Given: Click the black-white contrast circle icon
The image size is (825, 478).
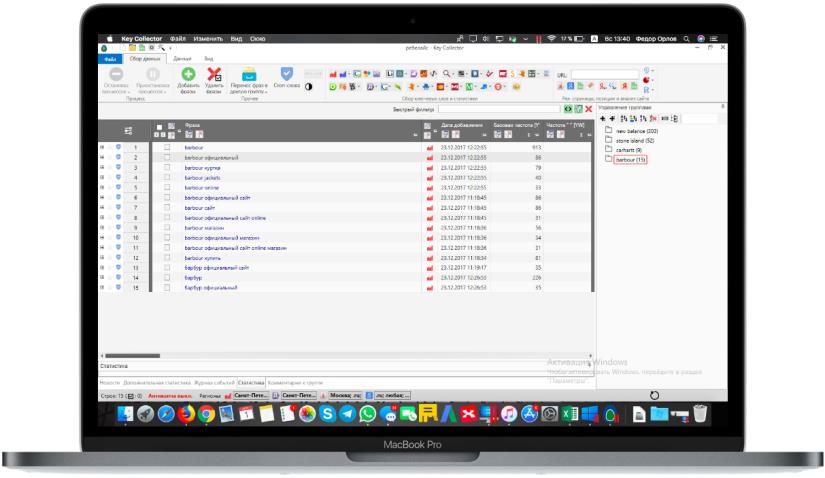Looking at the screenshot, I should (x=308, y=87).
